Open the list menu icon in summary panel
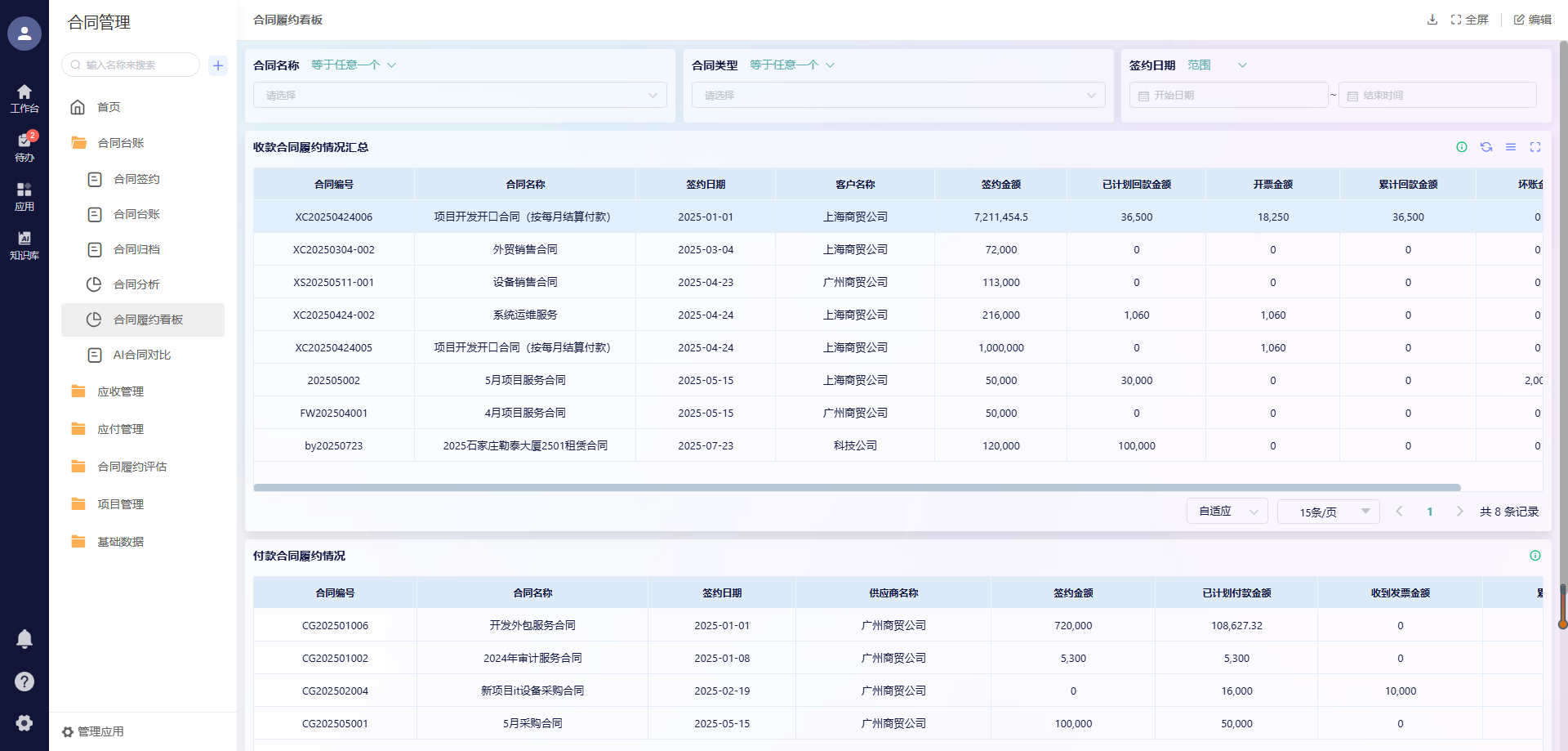 point(1511,147)
